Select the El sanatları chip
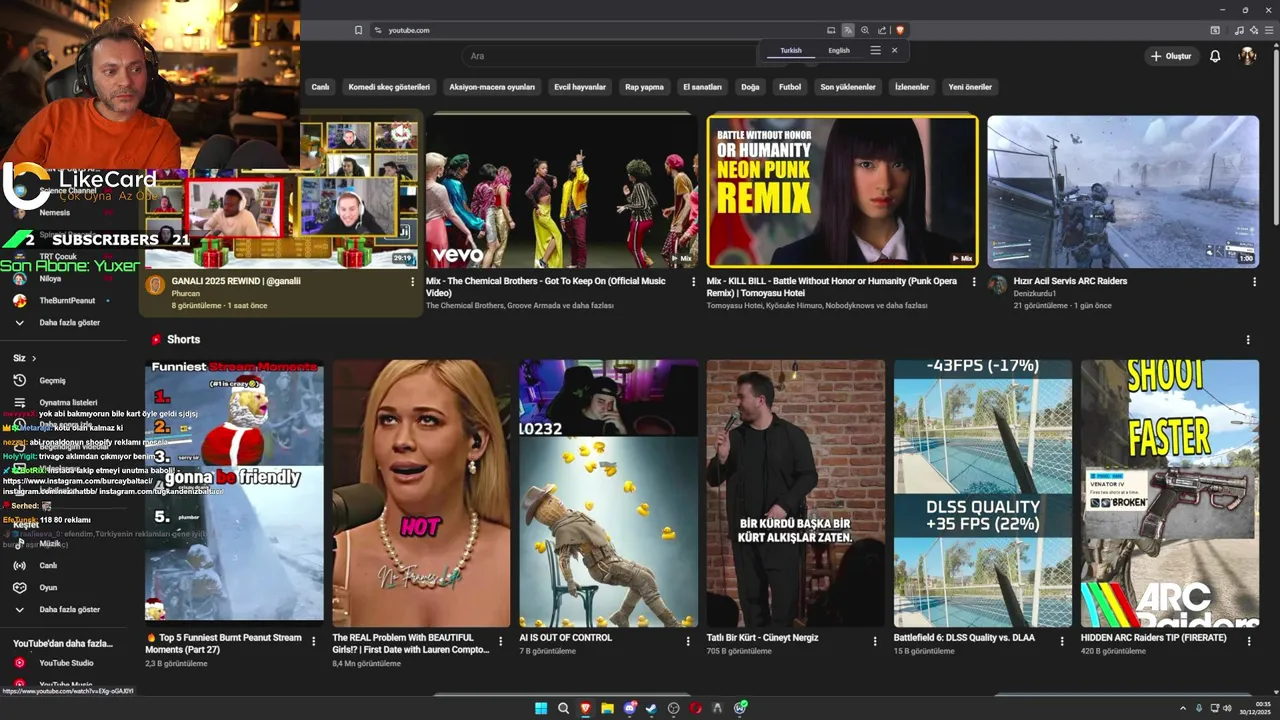The image size is (1280, 720). (x=702, y=87)
